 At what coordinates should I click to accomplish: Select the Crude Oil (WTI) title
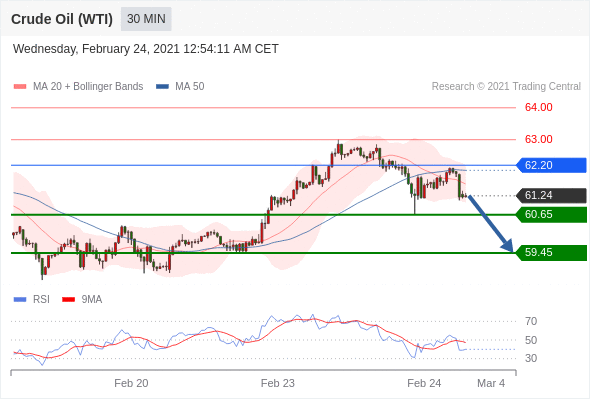point(62,19)
